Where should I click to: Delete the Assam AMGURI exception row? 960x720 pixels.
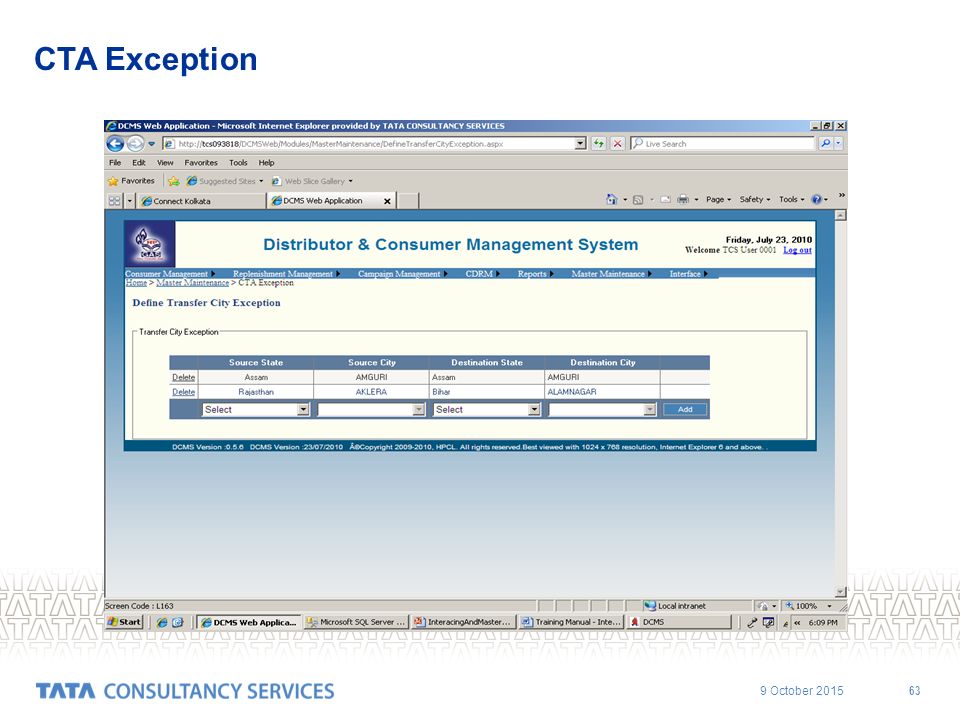[184, 378]
